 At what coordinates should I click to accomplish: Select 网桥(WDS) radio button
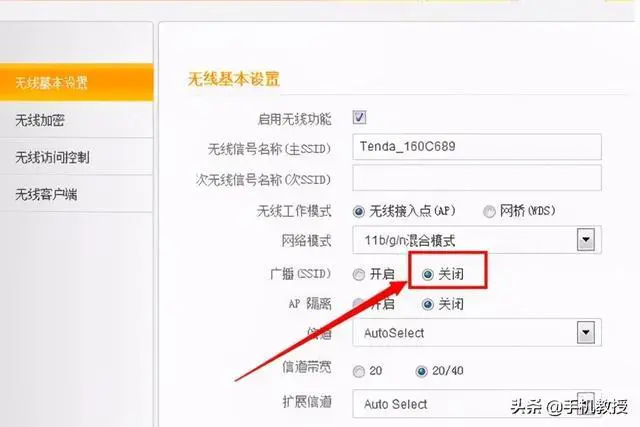click(489, 211)
